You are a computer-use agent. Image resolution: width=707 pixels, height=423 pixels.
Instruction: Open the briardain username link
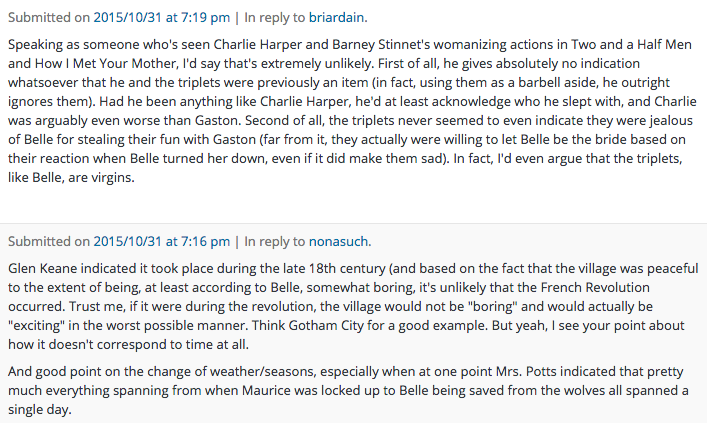[336, 18]
